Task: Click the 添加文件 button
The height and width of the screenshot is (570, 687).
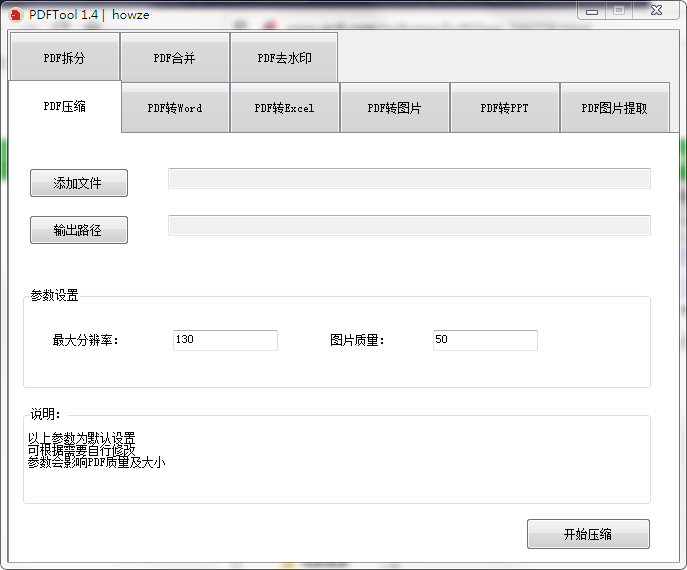Action: [79, 183]
